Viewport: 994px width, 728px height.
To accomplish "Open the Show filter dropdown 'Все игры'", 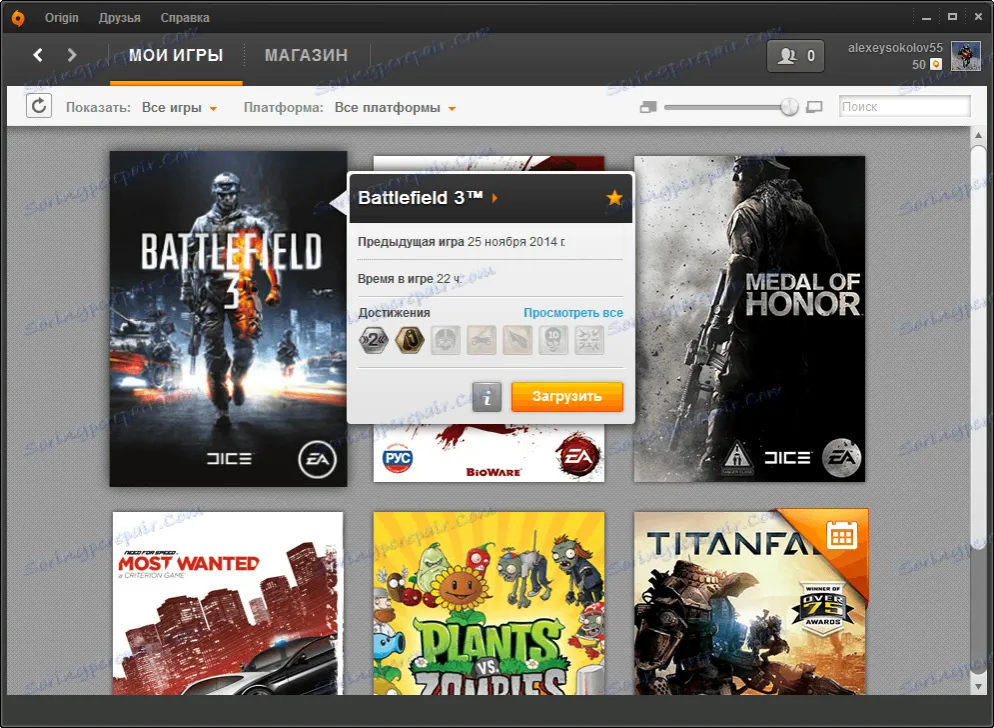I will point(179,108).
